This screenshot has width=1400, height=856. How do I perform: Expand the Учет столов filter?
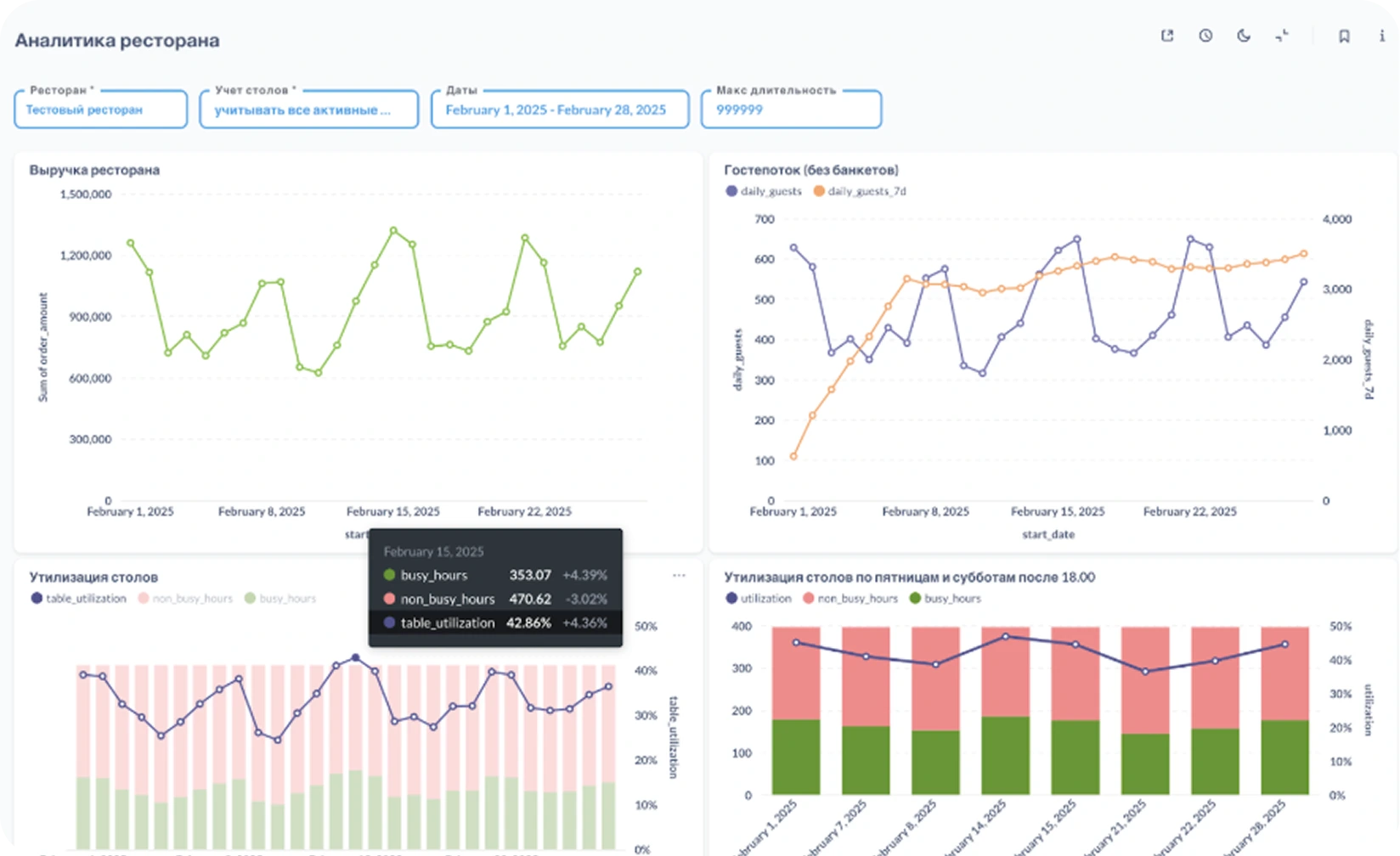point(308,110)
